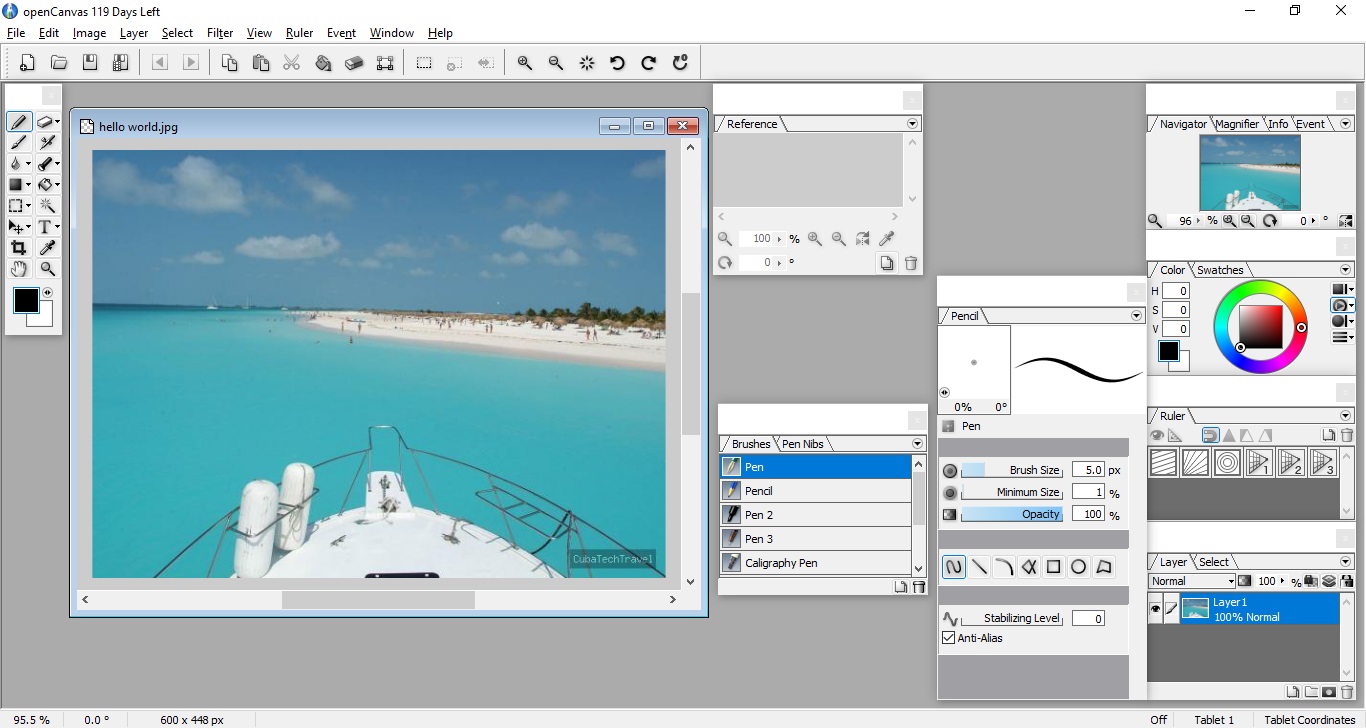This screenshot has height=728, width=1366.
Task: Select the straight line drawing mode
Action: [979, 567]
